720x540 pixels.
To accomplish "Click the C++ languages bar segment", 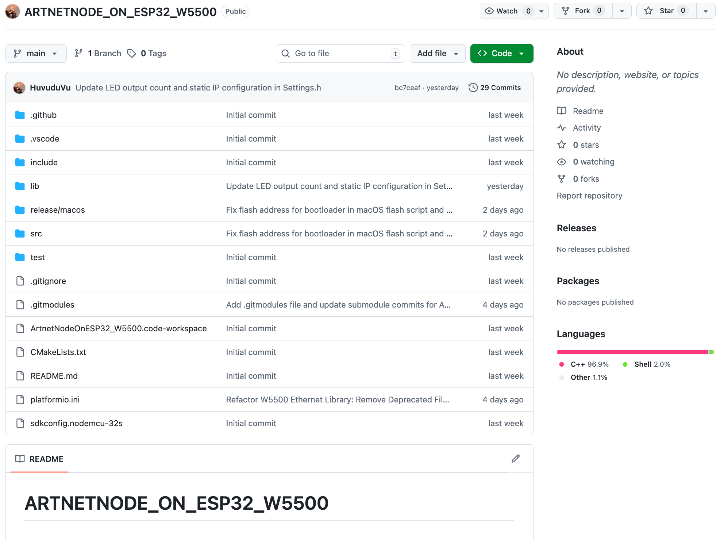I will pos(630,352).
